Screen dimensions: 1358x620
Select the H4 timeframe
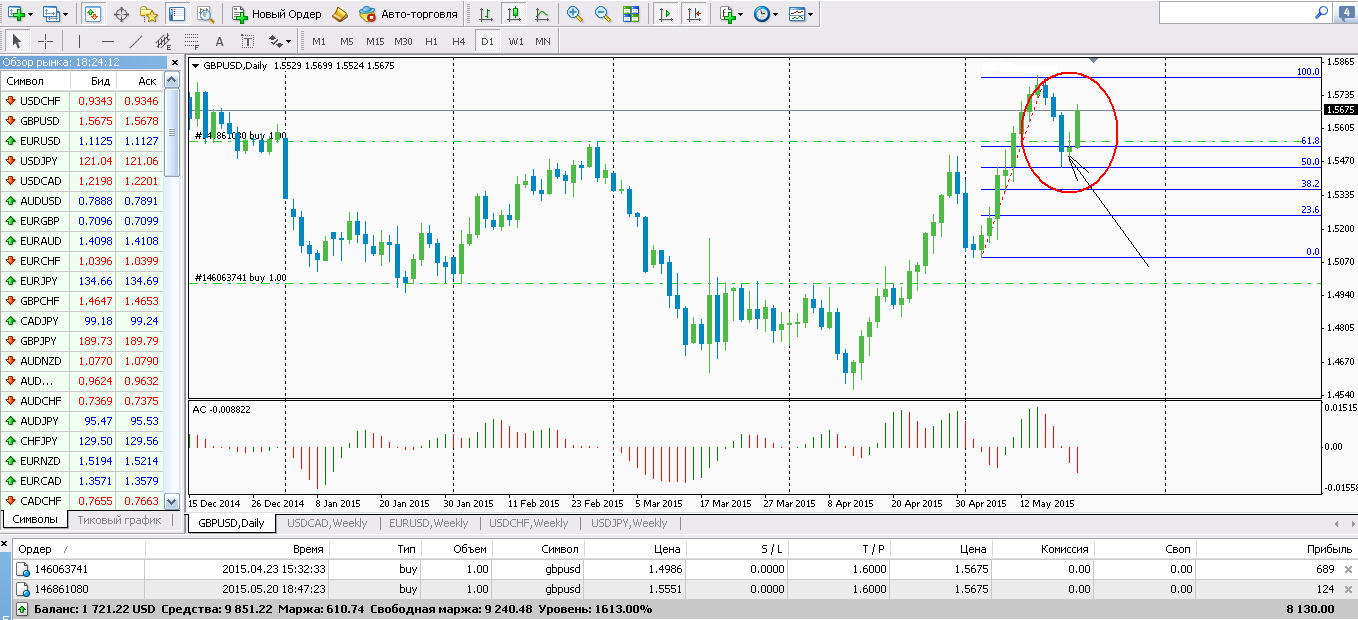coord(458,41)
